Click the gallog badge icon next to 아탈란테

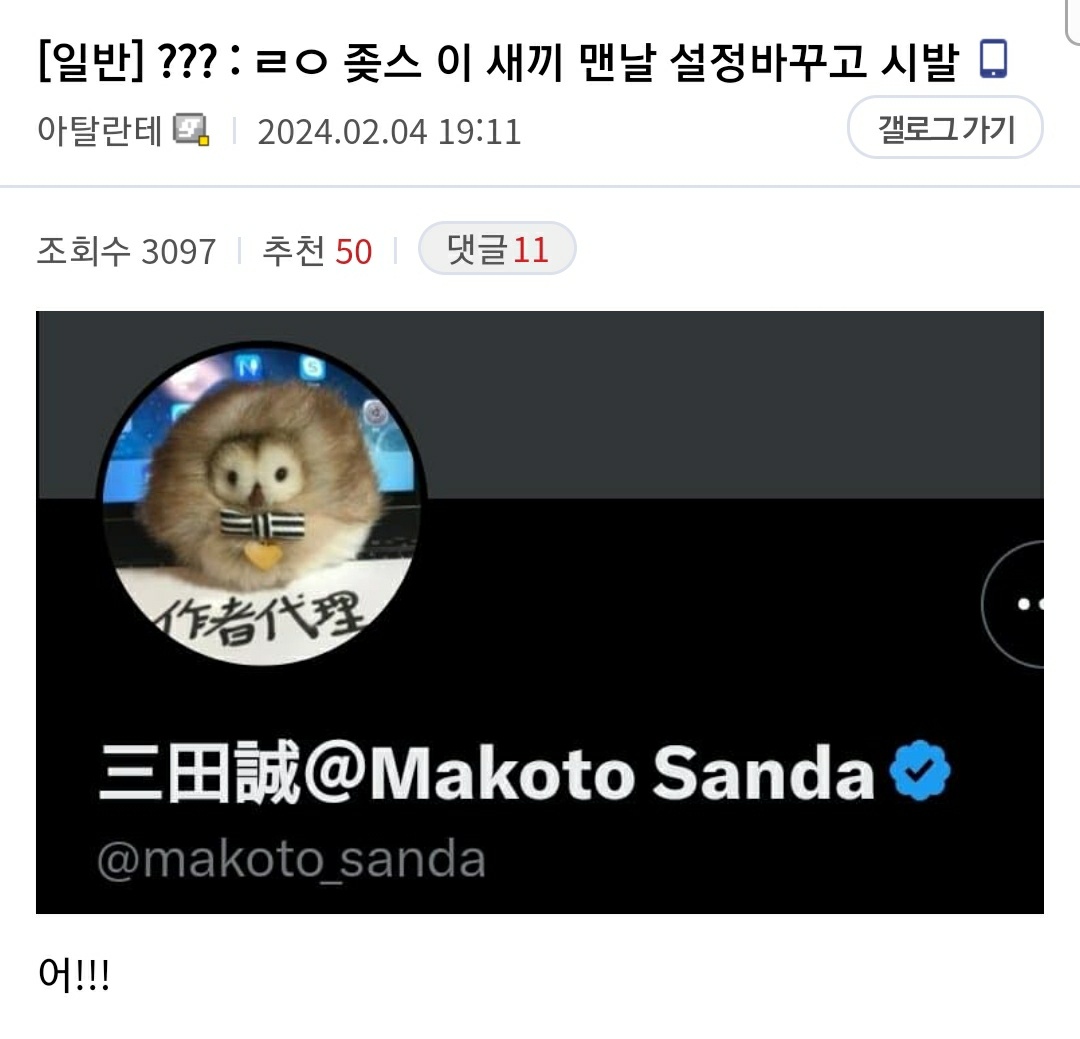[191, 130]
